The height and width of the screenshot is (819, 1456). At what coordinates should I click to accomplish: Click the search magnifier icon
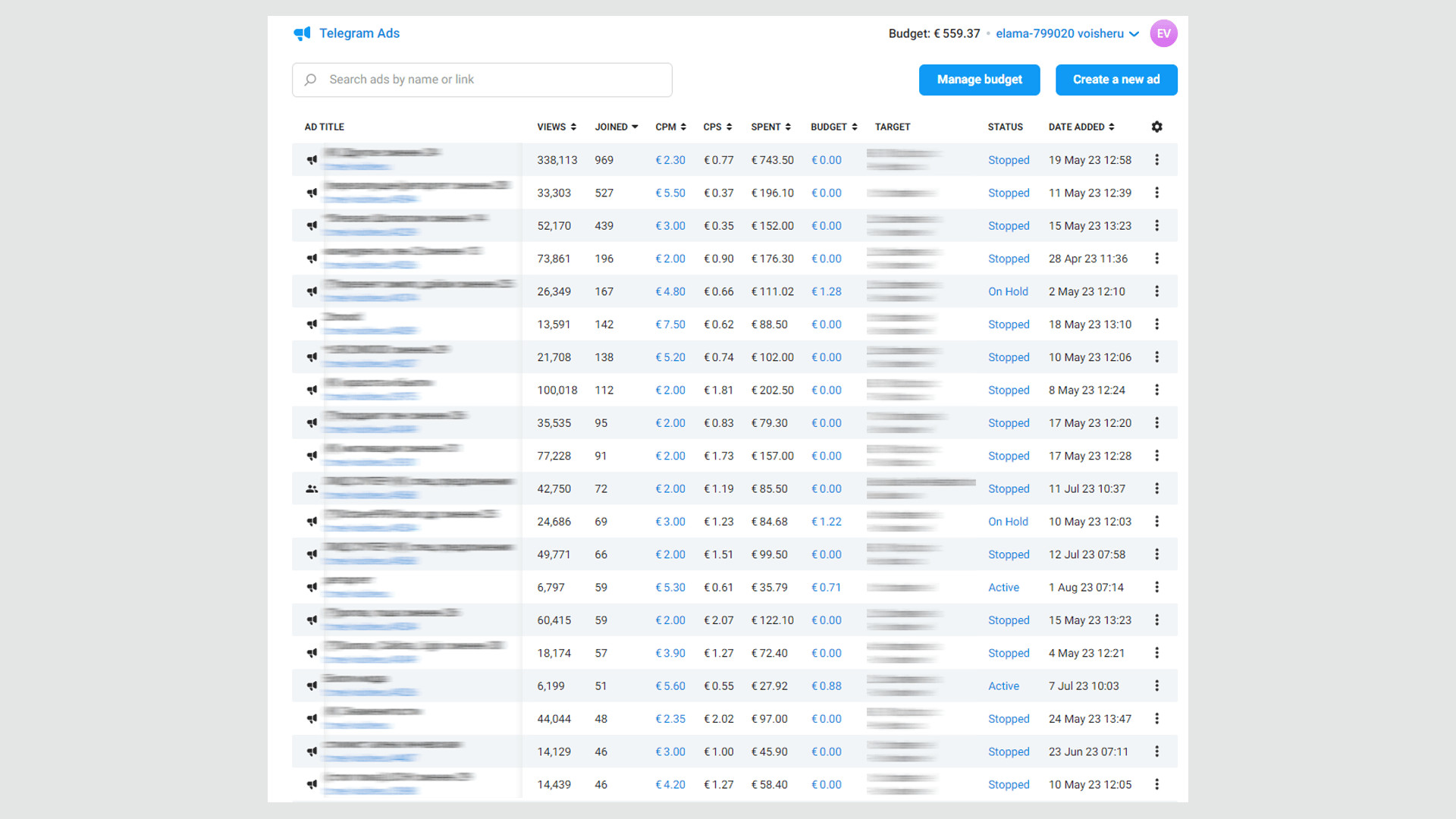point(310,80)
